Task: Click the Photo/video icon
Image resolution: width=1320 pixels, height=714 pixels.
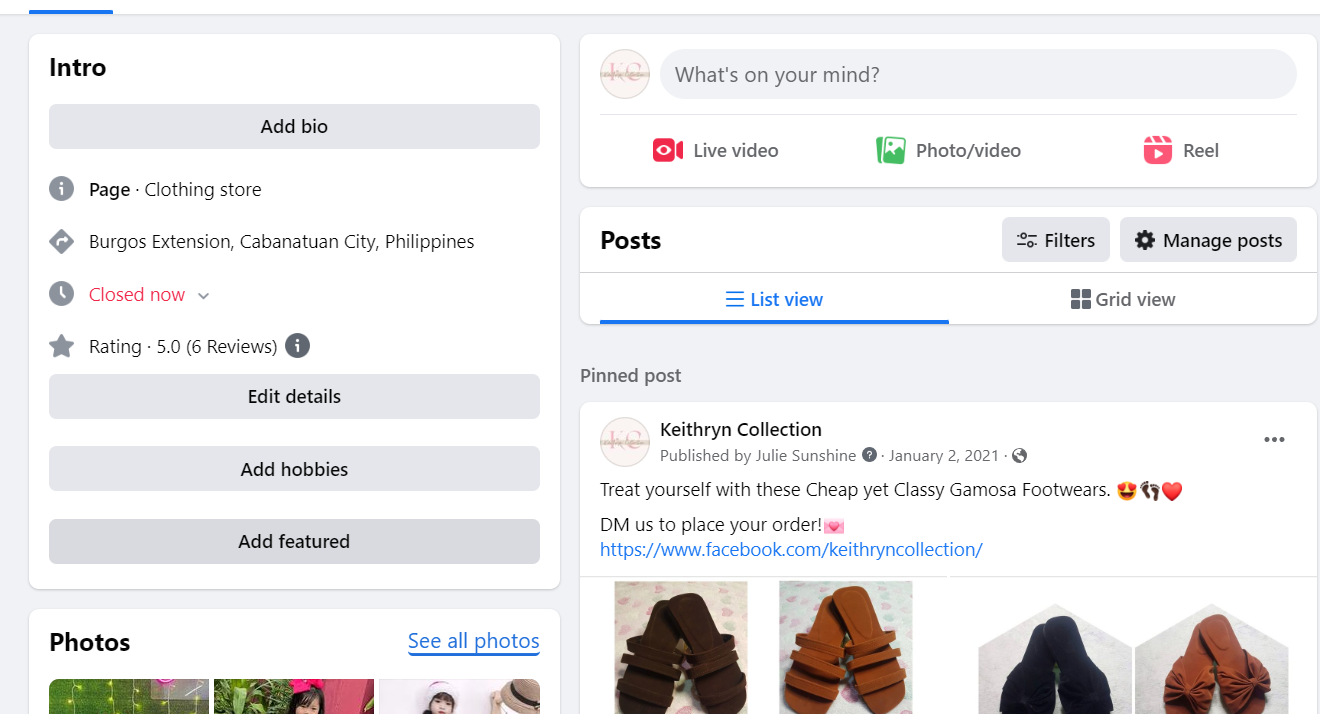Action: [x=890, y=151]
